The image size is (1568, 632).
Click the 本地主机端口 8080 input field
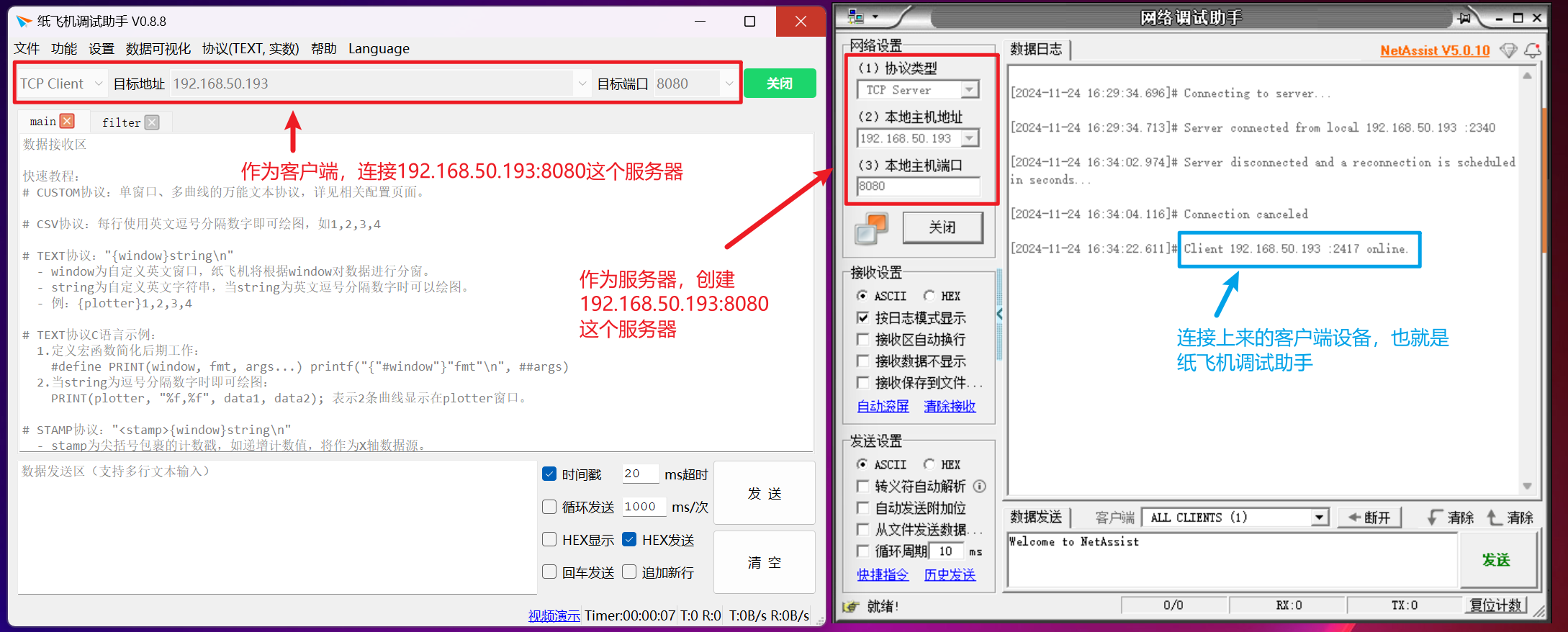pos(918,186)
